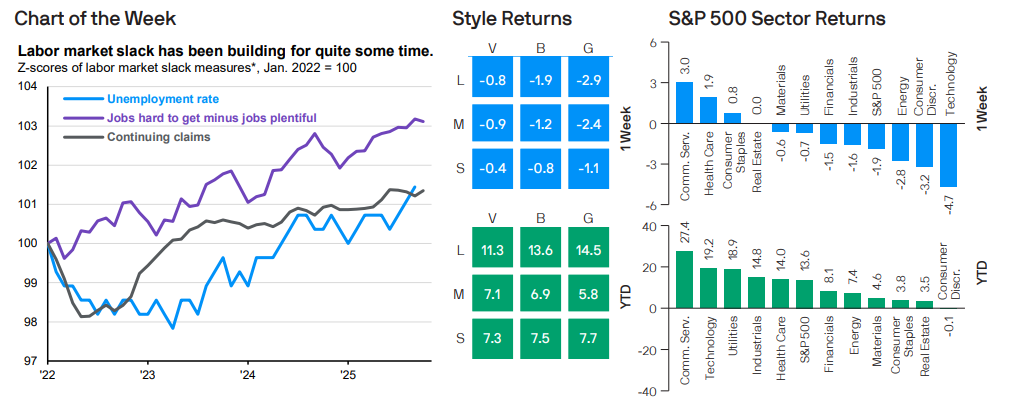Click the Comm. Serv. 1-week bar labeled 3.0
The height and width of the screenshot is (402, 1026).
(685, 103)
